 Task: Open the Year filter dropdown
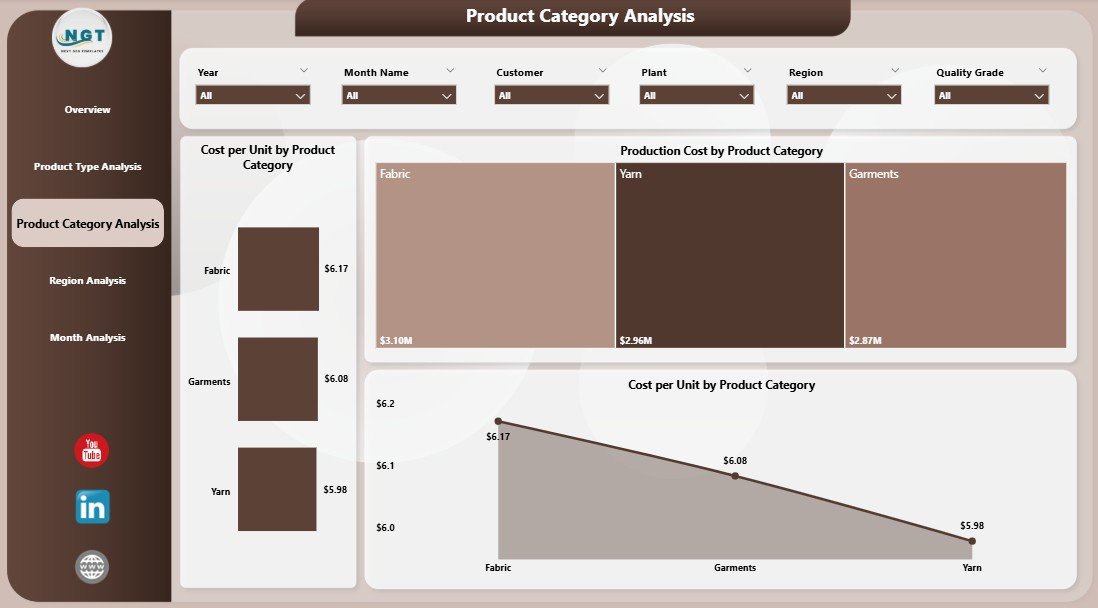[251, 95]
